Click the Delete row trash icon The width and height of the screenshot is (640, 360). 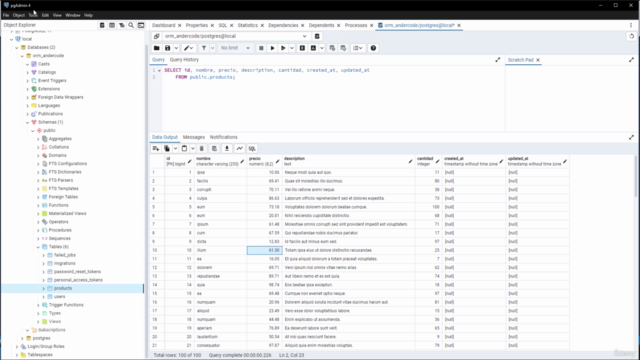tap(202, 149)
